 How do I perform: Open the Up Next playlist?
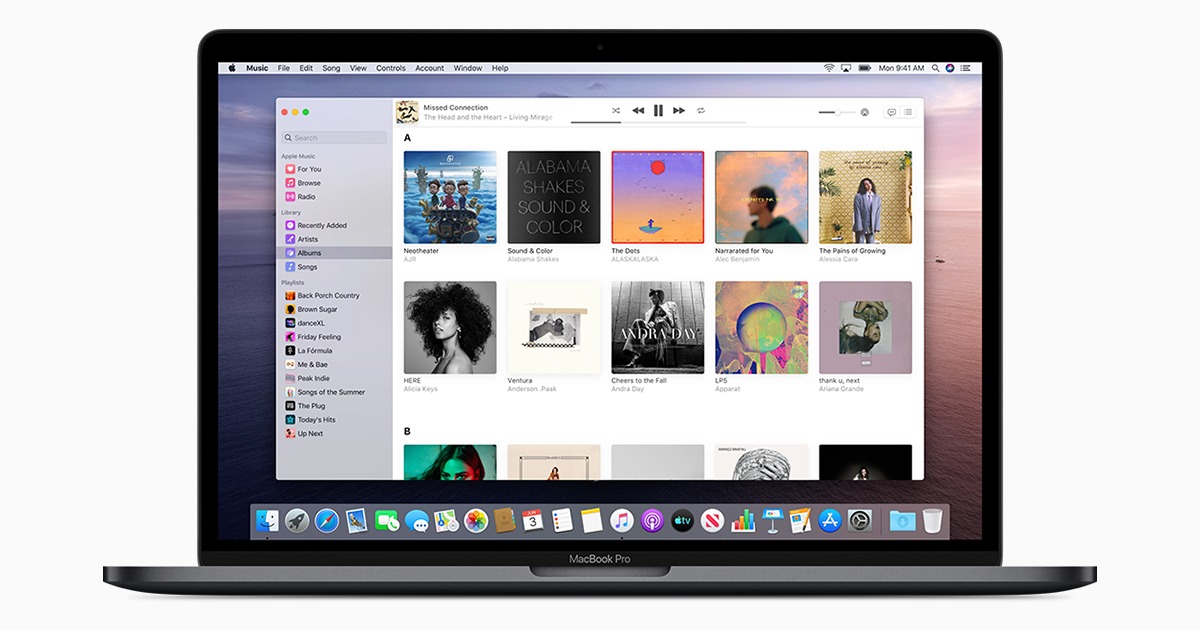coord(334,434)
